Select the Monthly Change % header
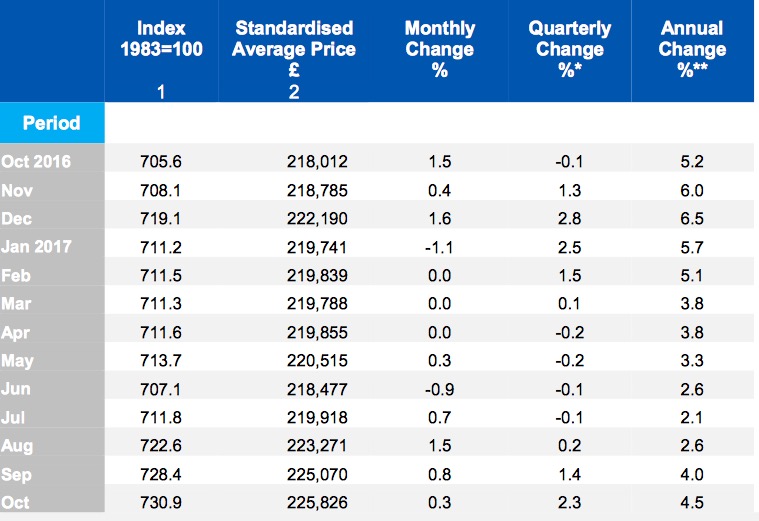This screenshot has width=759, height=521. click(439, 49)
